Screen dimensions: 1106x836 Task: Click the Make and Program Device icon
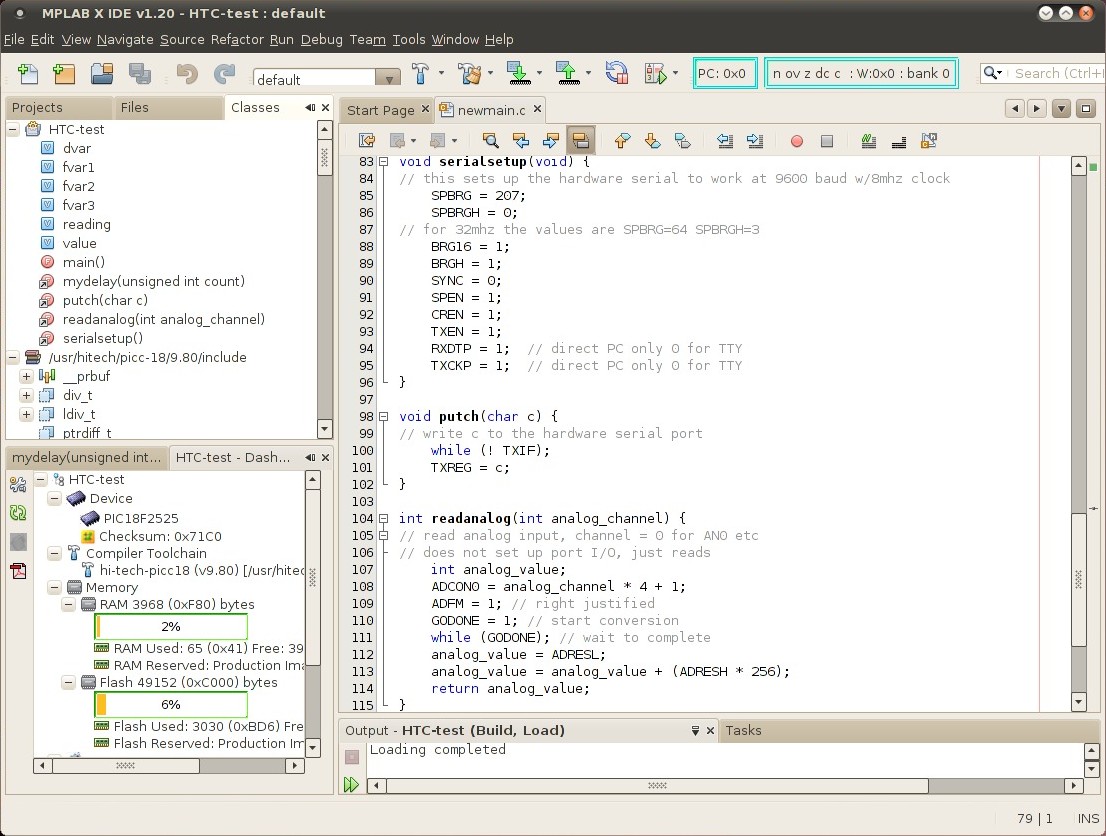(518, 73)
